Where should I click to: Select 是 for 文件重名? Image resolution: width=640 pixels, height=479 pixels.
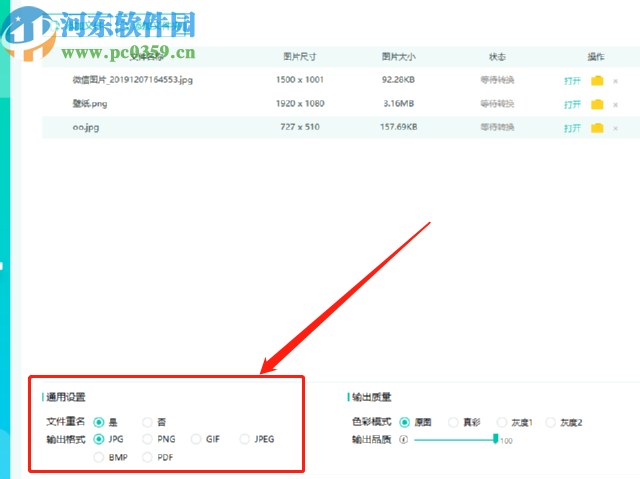99,422
